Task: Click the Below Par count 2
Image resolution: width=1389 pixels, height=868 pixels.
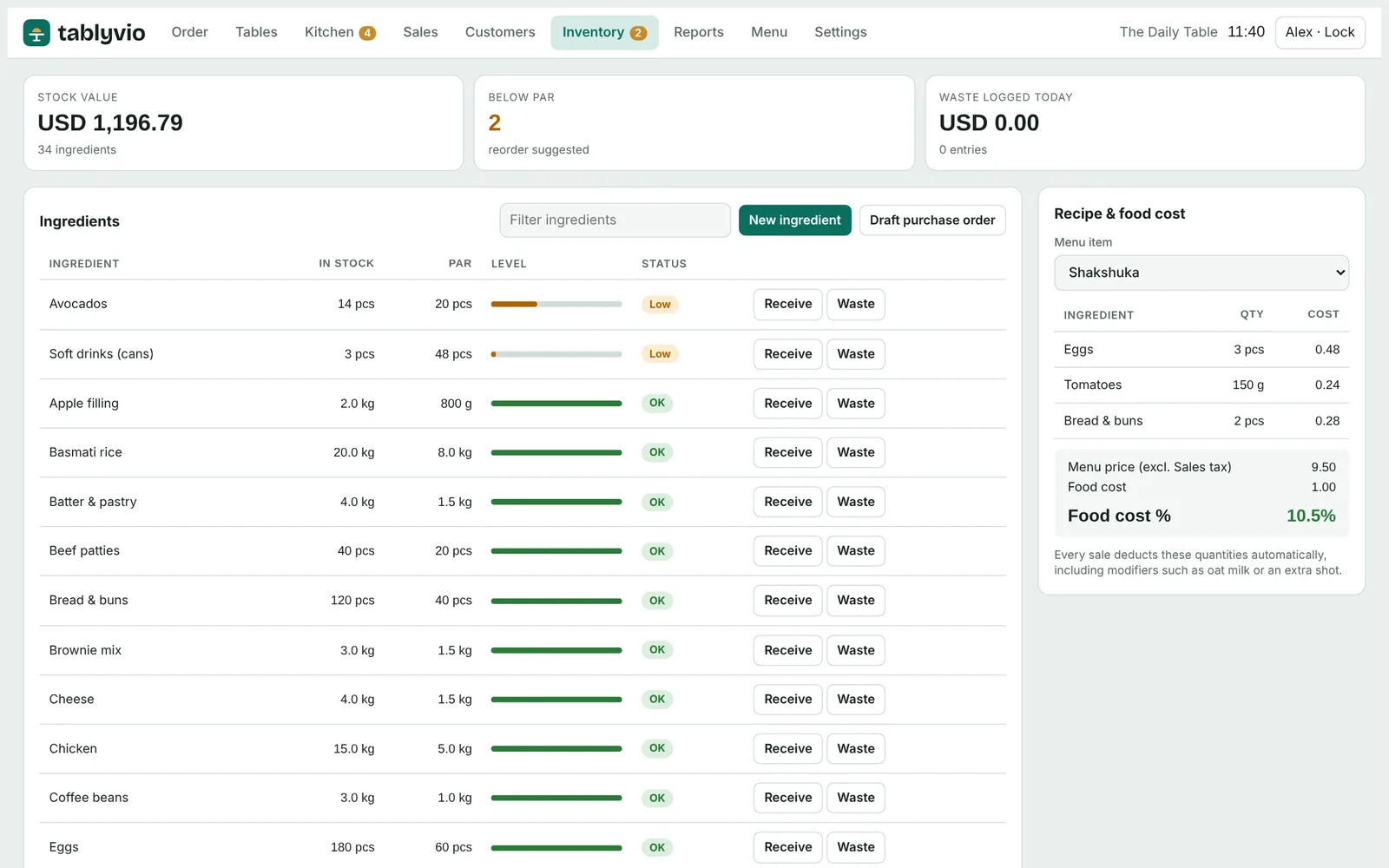Action: pos(495,122)
